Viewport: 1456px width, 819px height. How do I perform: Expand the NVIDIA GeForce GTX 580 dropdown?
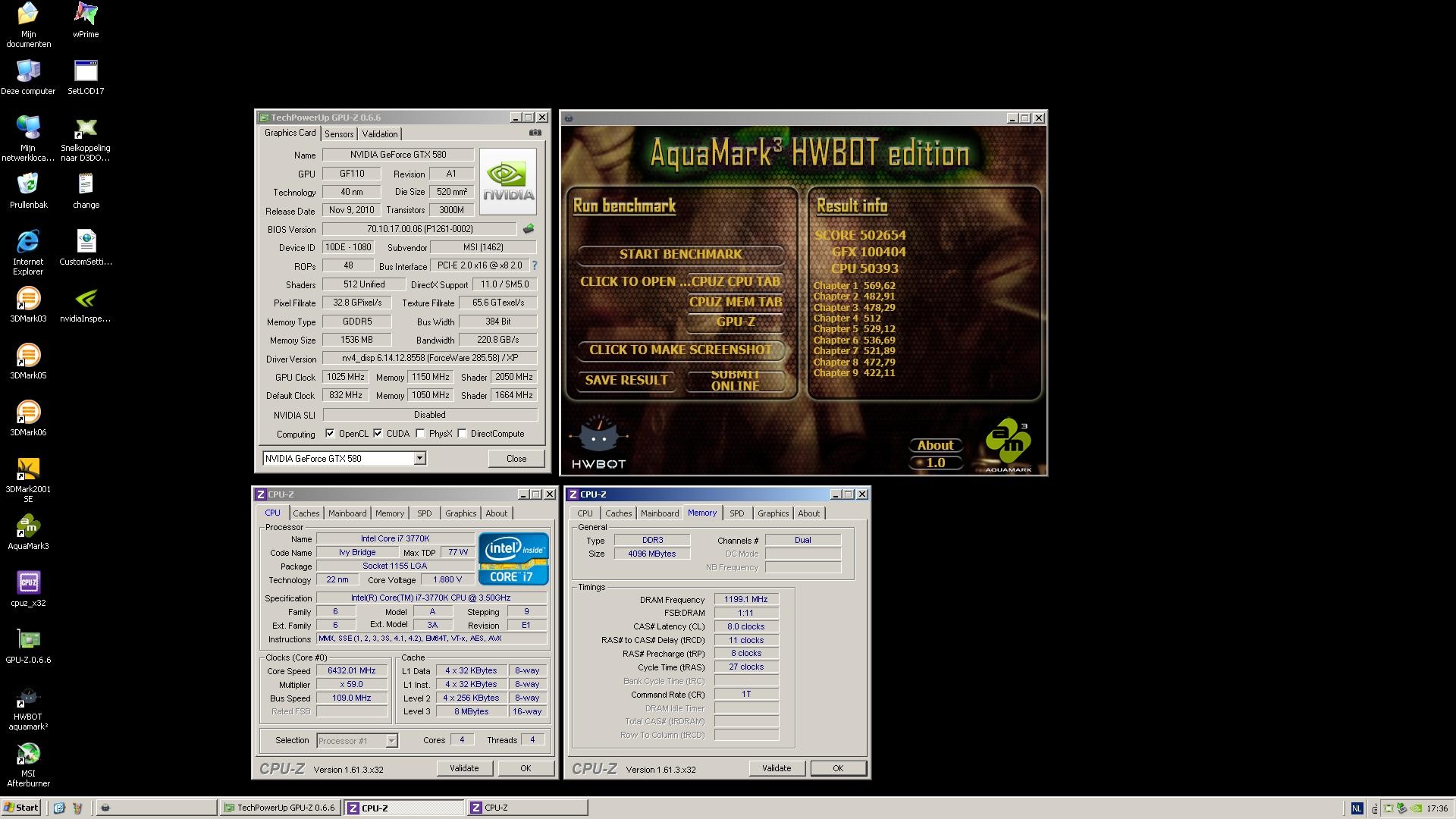pyautogui.click(x=419, y=458)
